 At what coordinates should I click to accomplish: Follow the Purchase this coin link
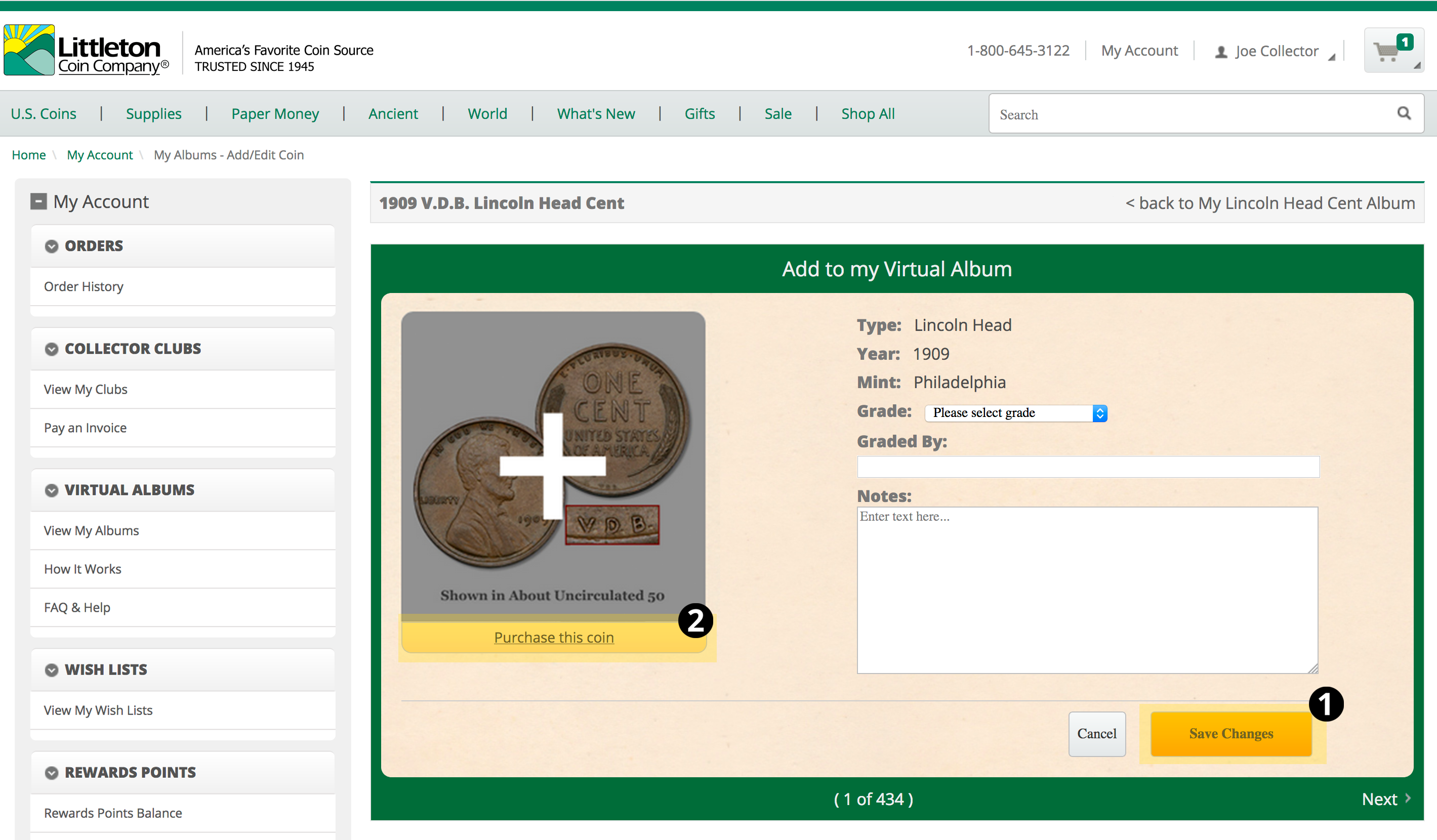point(554,637)
